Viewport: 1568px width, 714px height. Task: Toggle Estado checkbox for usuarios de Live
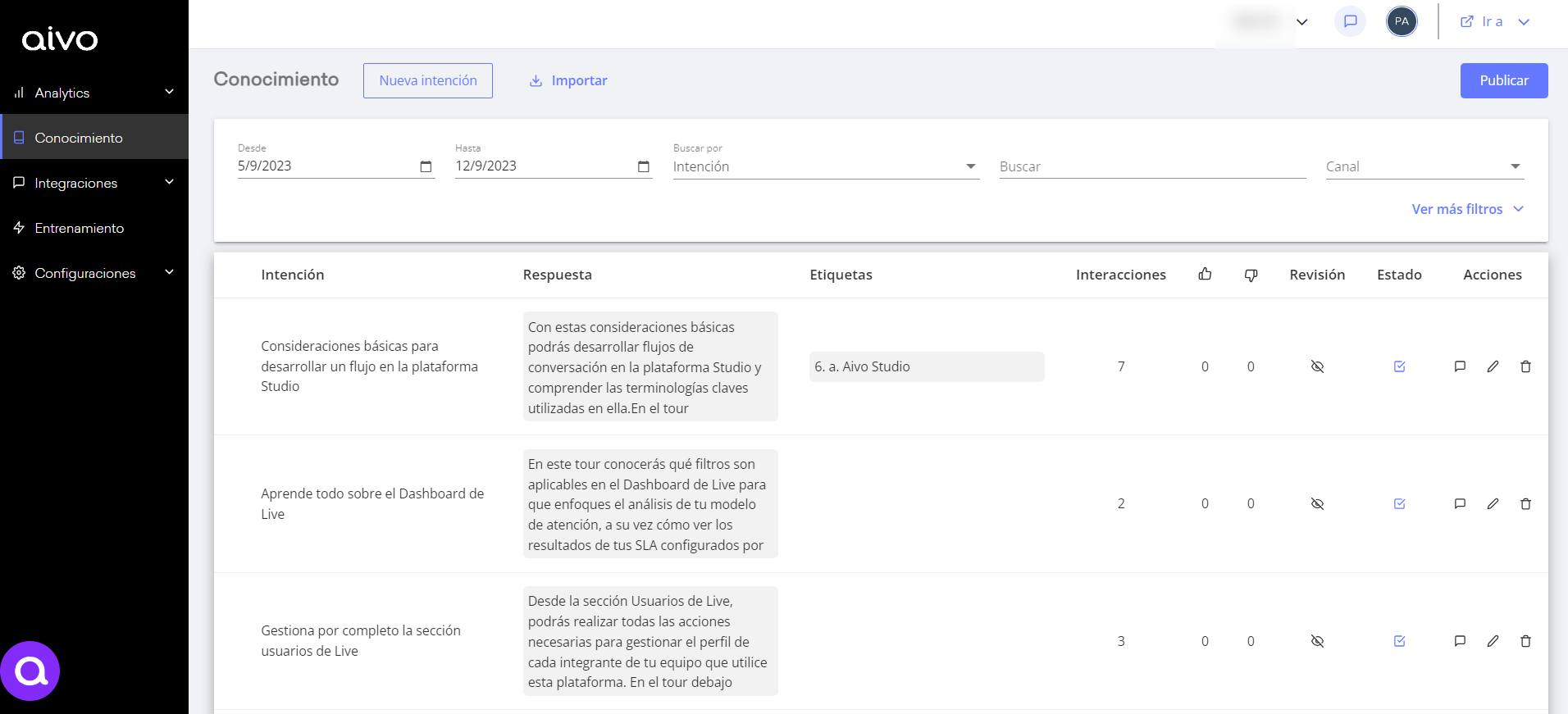(x=1399, y=641)
